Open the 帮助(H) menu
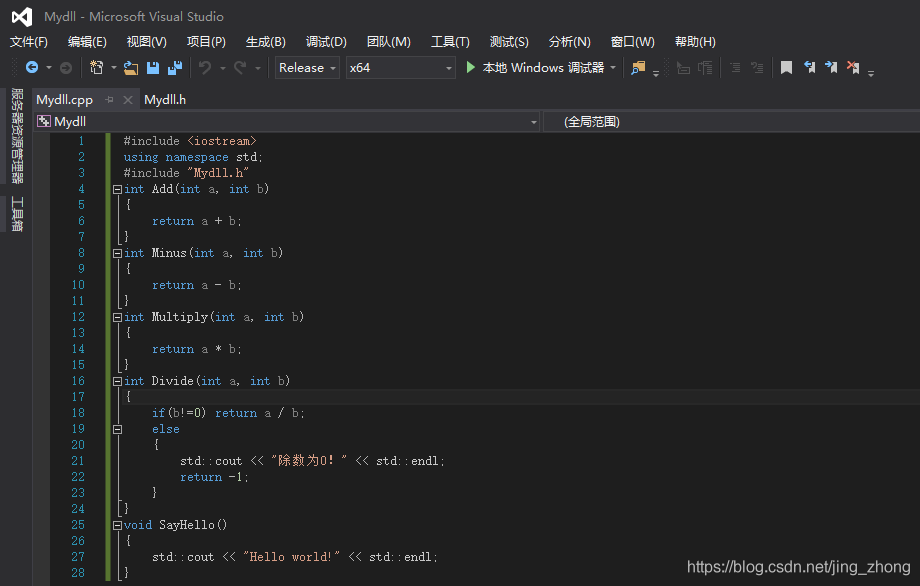The width and height of the screenshot is (920, 586). pos(695,42)
